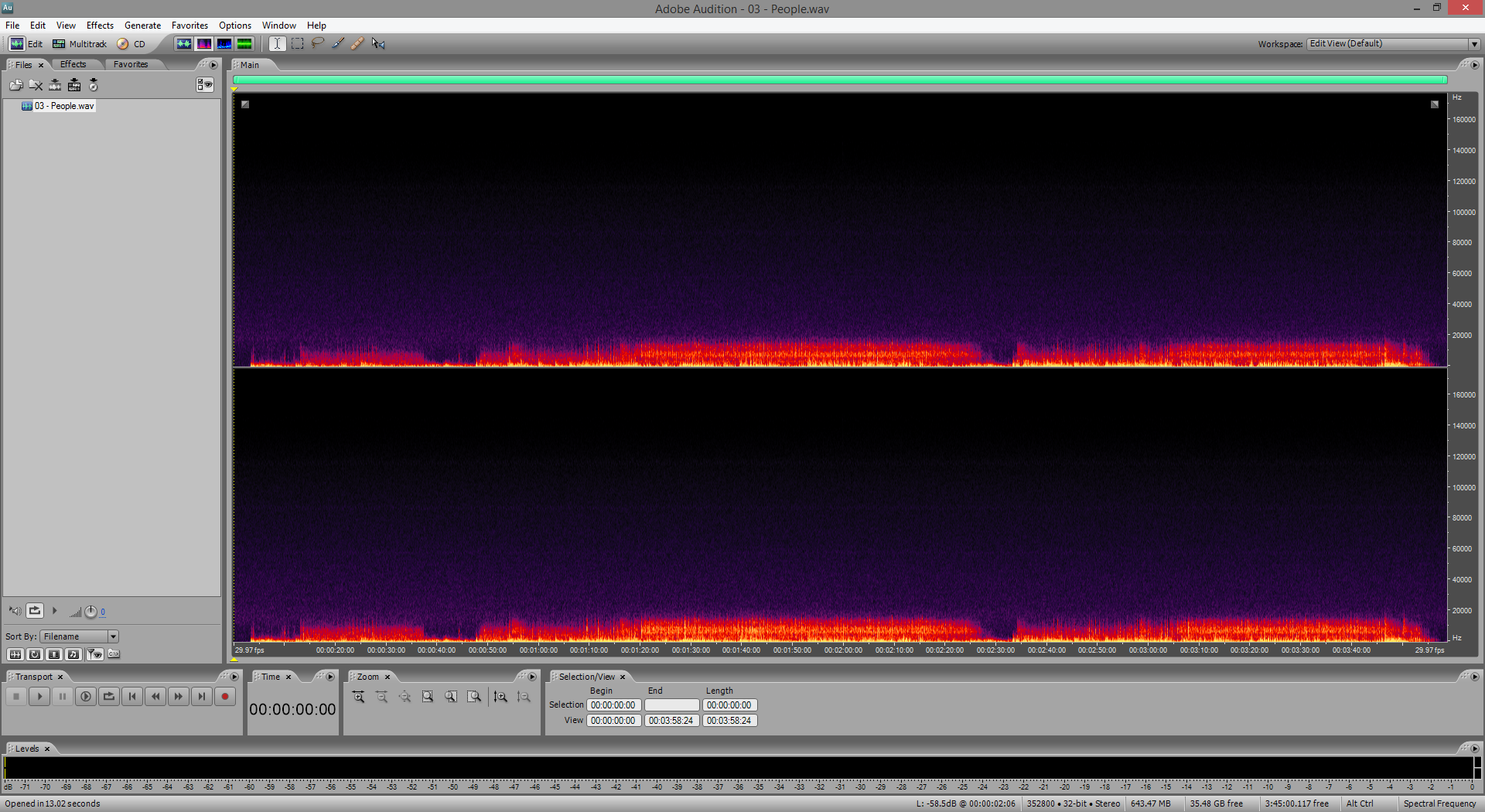Toggle Files panel advanced options

coord(205,85)
